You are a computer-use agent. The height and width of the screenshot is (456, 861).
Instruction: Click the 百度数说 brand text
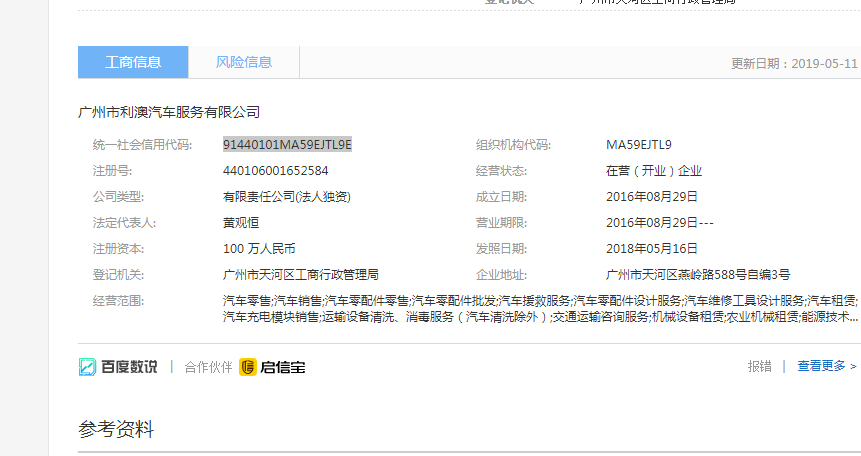point(130,367)
